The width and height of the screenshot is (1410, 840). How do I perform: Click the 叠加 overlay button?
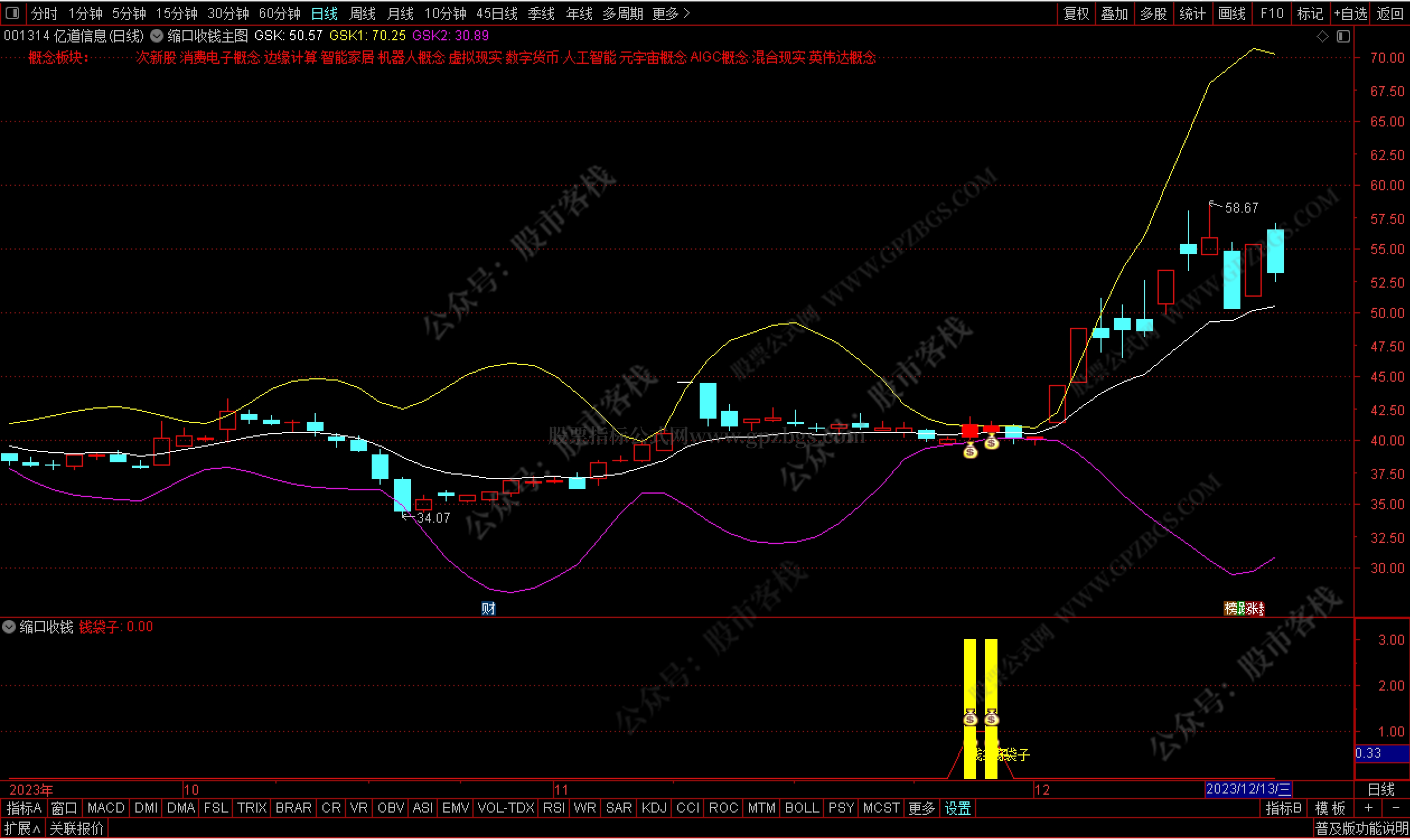point(1115,13)
